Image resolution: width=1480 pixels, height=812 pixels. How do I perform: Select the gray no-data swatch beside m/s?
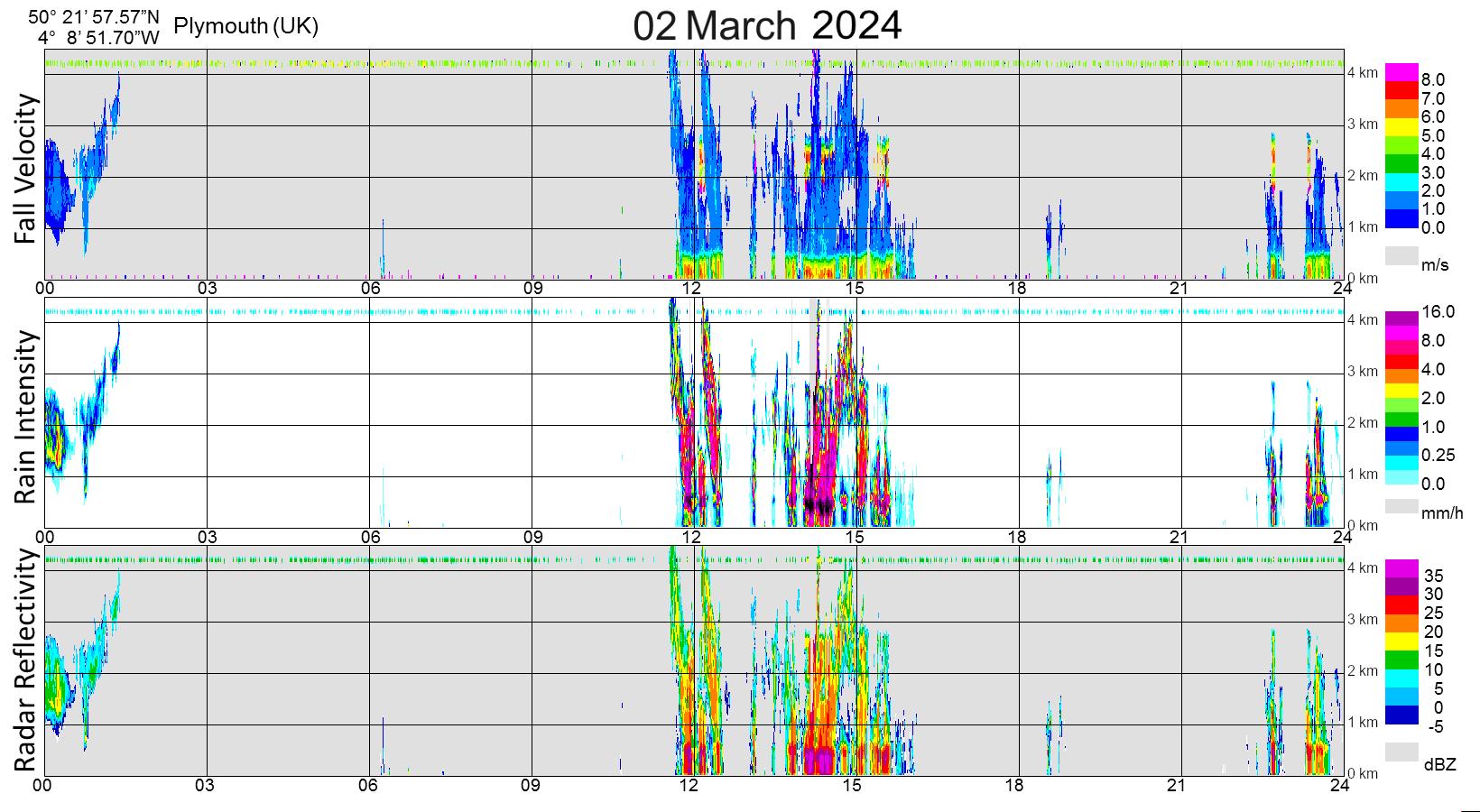click(x=1401, y=255)
